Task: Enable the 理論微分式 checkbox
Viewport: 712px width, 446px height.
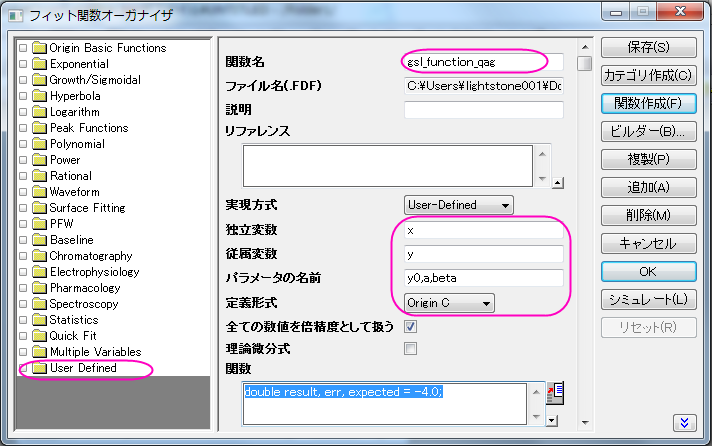Action: [x=410, y=348]
